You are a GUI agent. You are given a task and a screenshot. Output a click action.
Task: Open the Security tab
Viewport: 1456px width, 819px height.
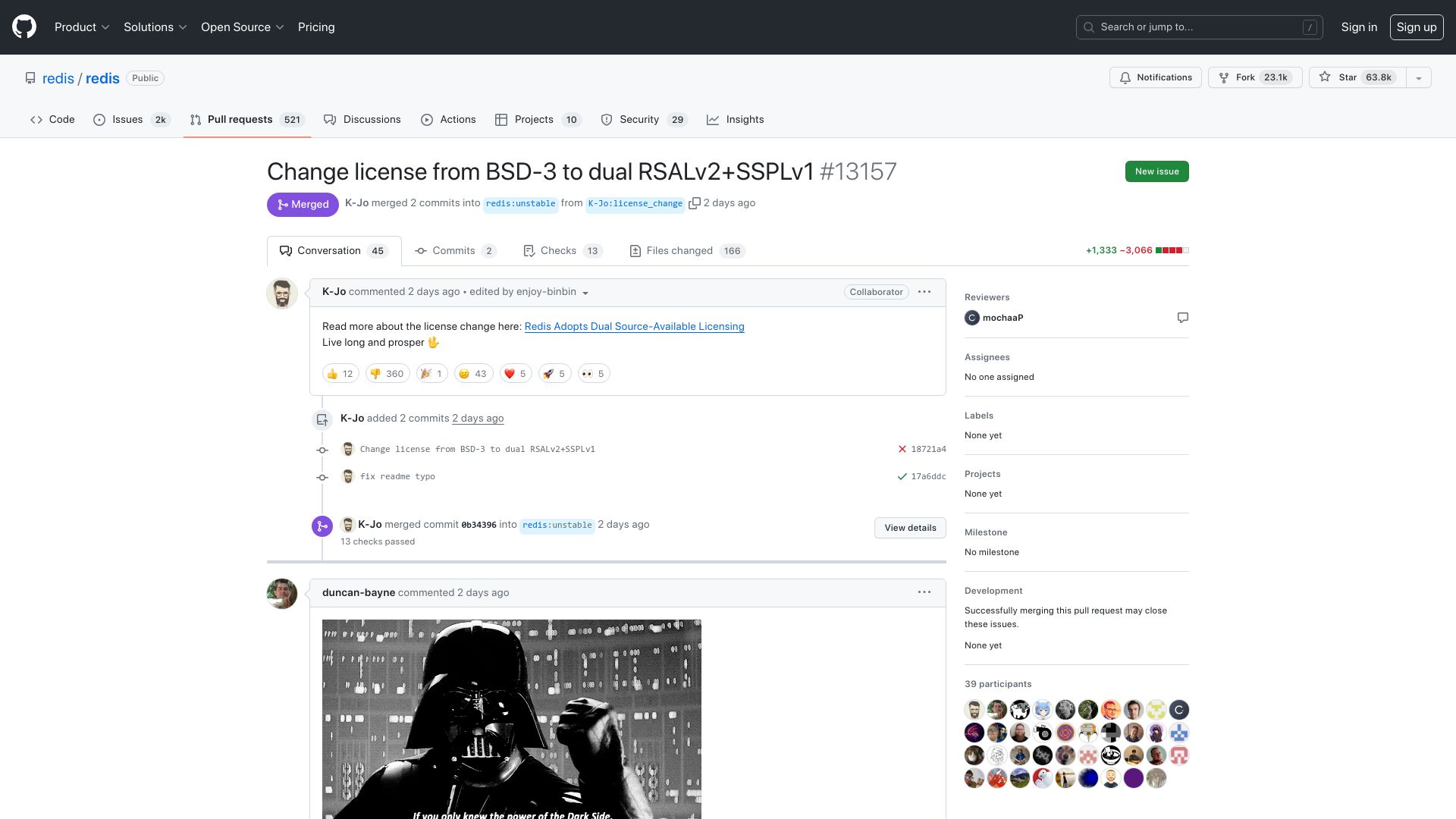[x=644, y=120]
